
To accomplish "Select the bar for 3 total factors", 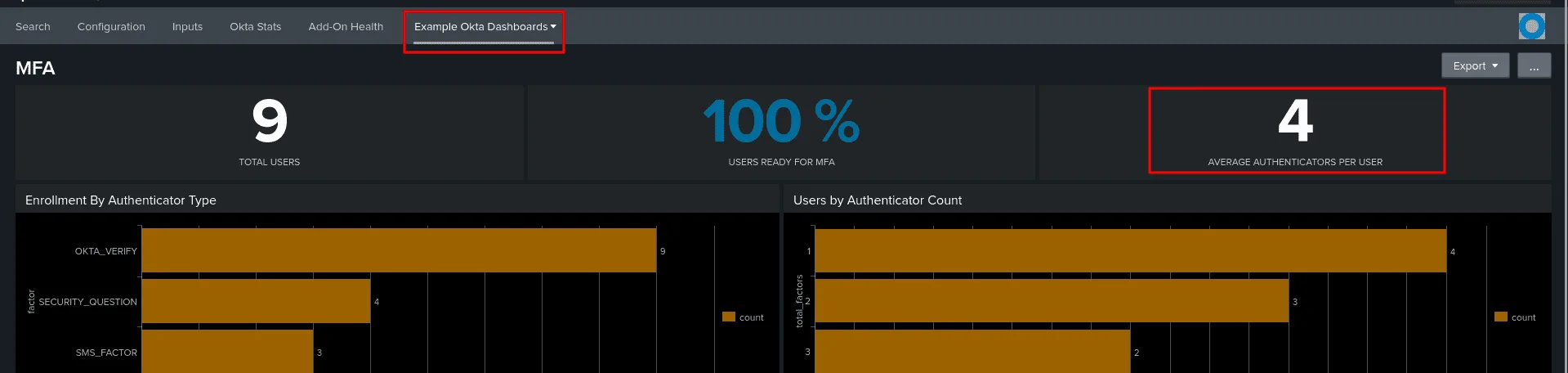I will coord(972,351).
